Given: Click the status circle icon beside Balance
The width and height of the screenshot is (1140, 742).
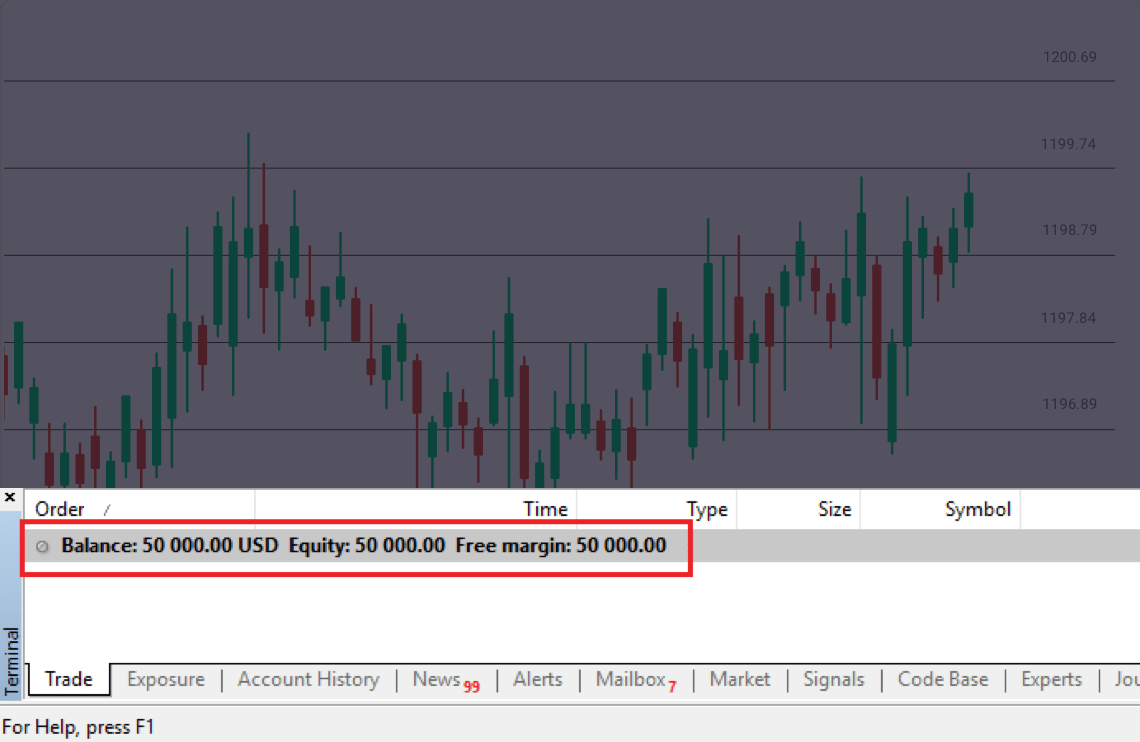Looking at the screenshot, I should tap(41, 546).
